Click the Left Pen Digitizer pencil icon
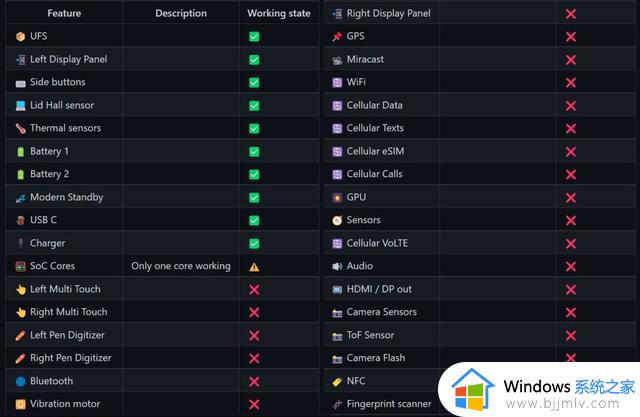 (20, 335)
